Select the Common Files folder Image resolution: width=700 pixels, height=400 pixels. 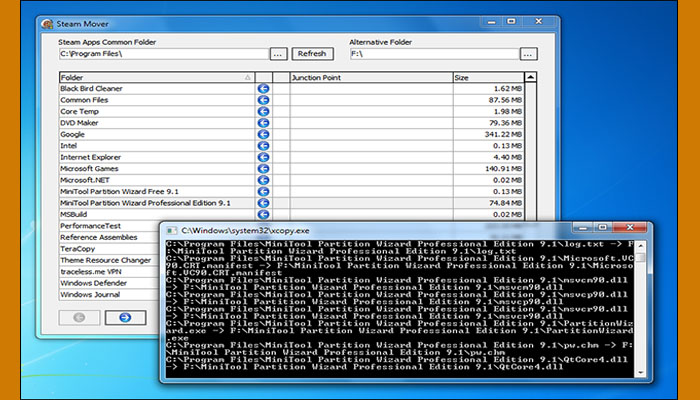[x=84, y=100]
